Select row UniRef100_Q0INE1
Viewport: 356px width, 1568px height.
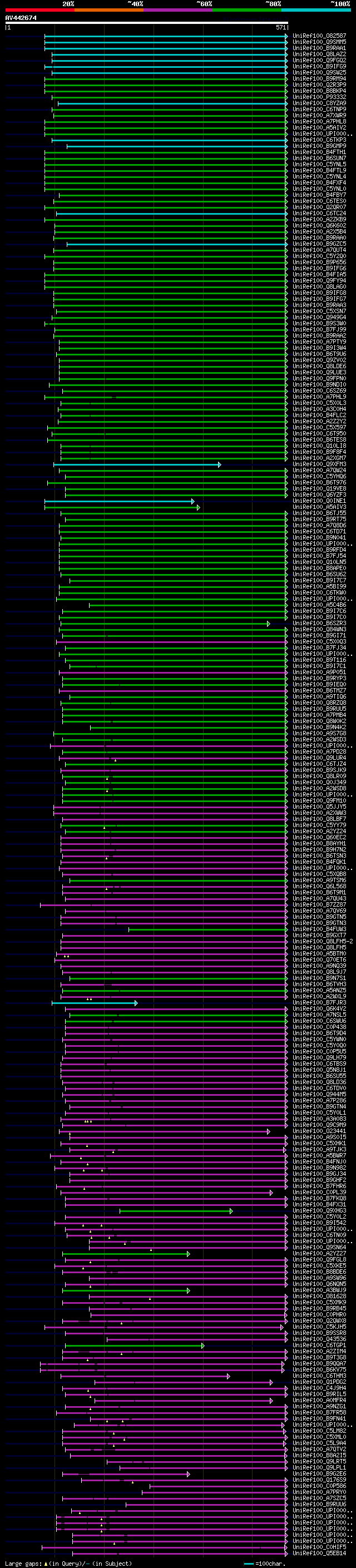point(319,501)
